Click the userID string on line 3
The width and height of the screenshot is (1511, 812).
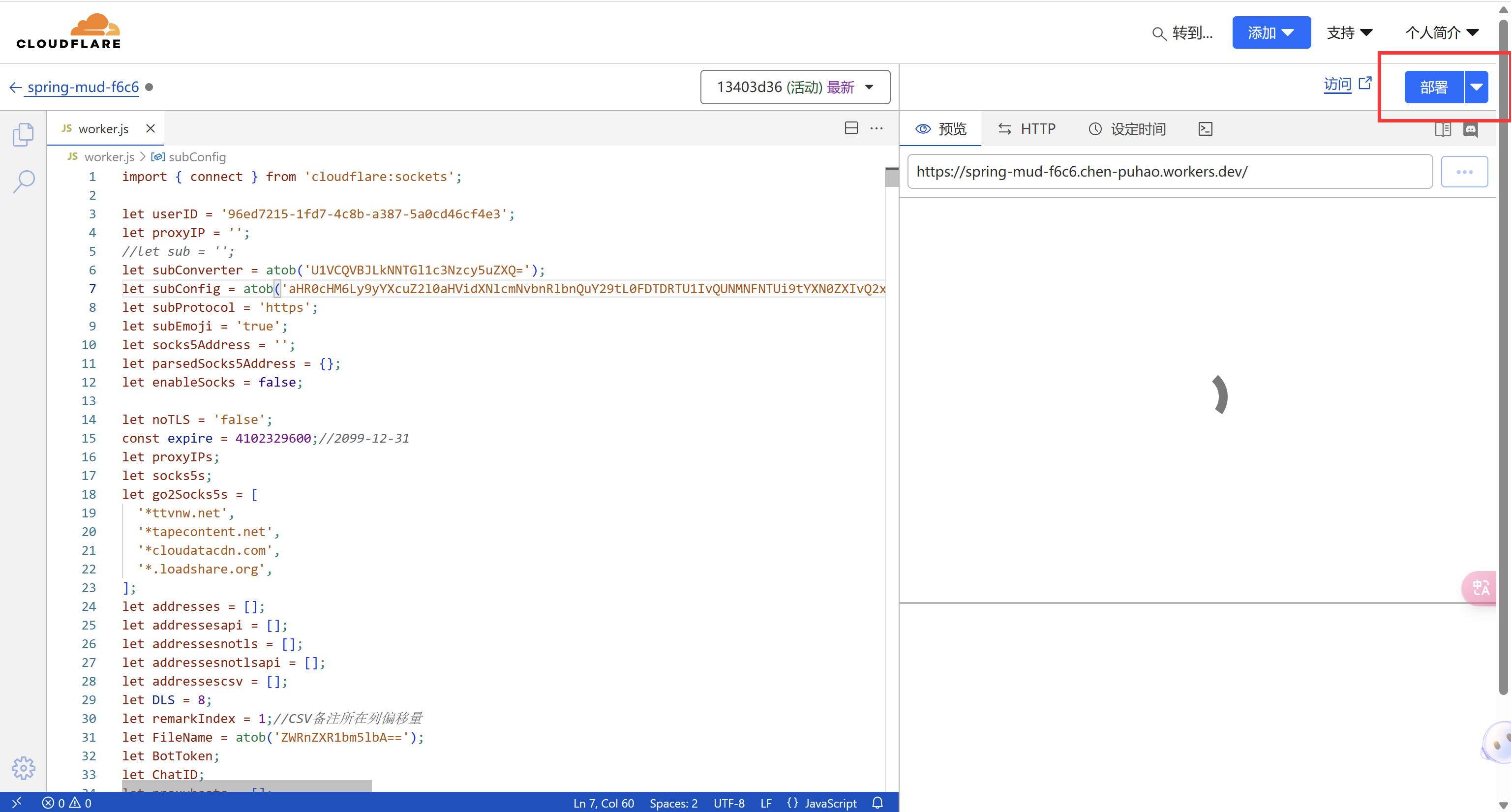coord(363,214)
